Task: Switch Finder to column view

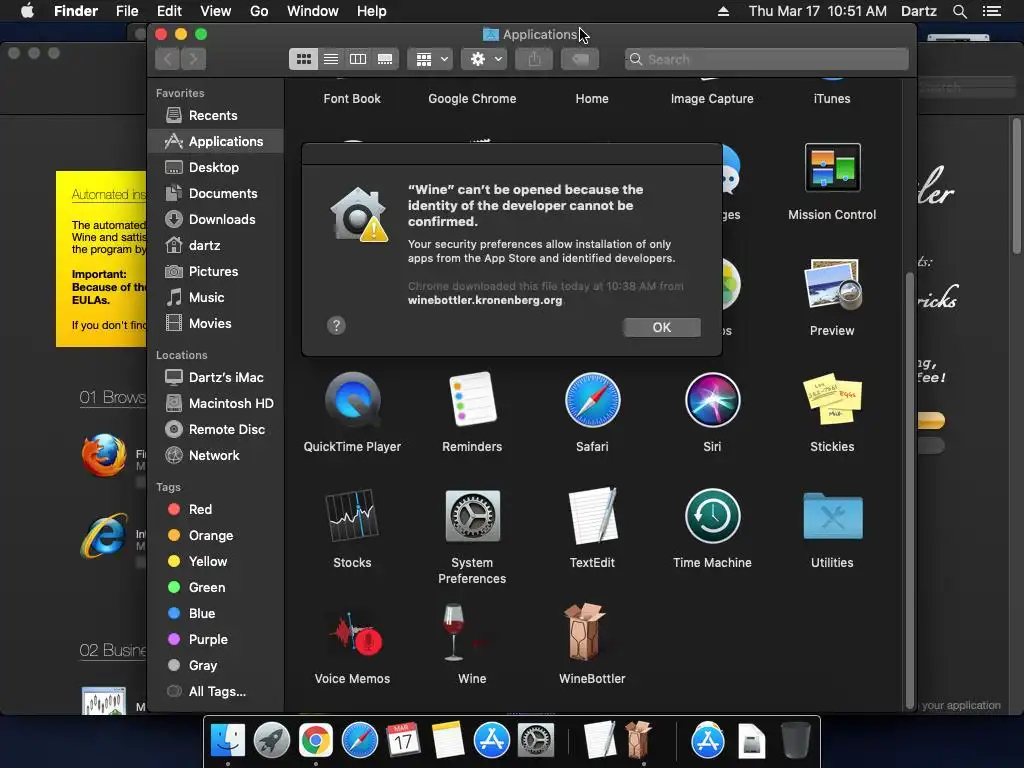Action: coord(358,59)
